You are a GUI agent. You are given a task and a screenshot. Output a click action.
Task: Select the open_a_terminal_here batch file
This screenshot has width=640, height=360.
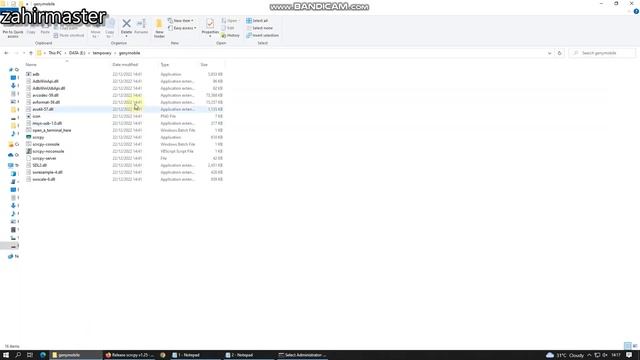coord(51,130)
